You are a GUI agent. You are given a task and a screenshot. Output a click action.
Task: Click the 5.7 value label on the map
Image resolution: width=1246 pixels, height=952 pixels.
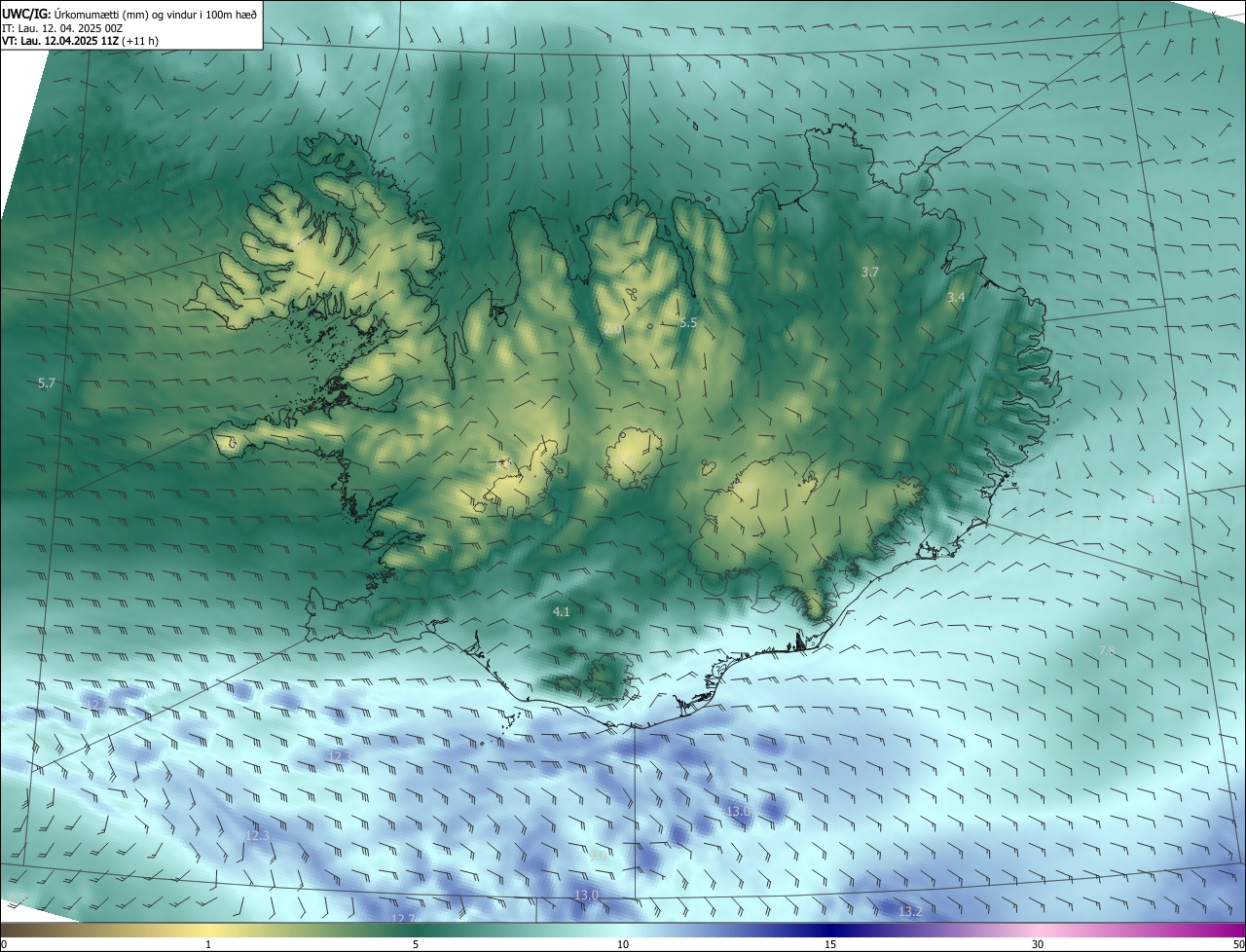pyautogui.click(x=47, y=384)
